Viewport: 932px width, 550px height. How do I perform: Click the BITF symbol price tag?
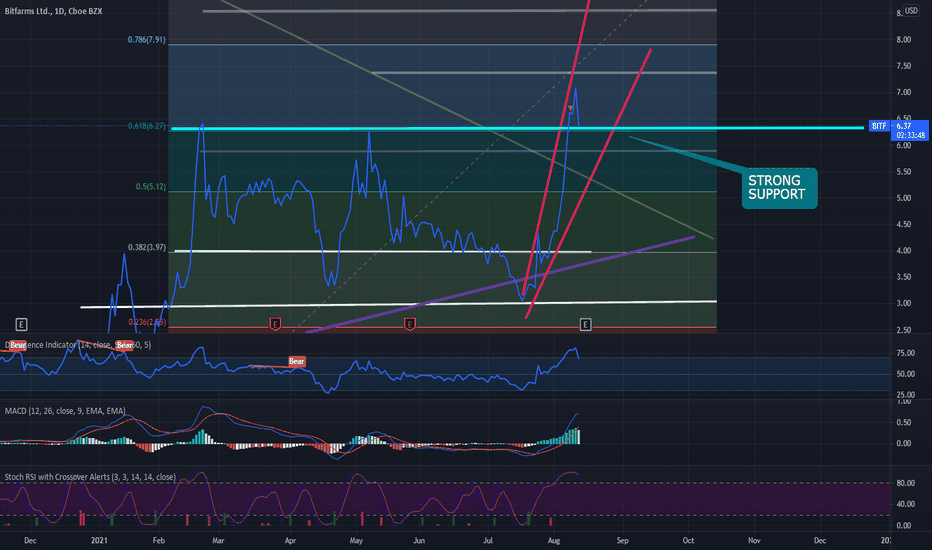point(879,126)
